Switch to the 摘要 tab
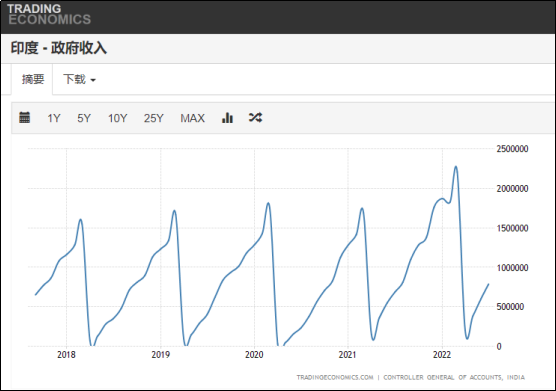This screenshot has width=556, height=391. (33, 79)
